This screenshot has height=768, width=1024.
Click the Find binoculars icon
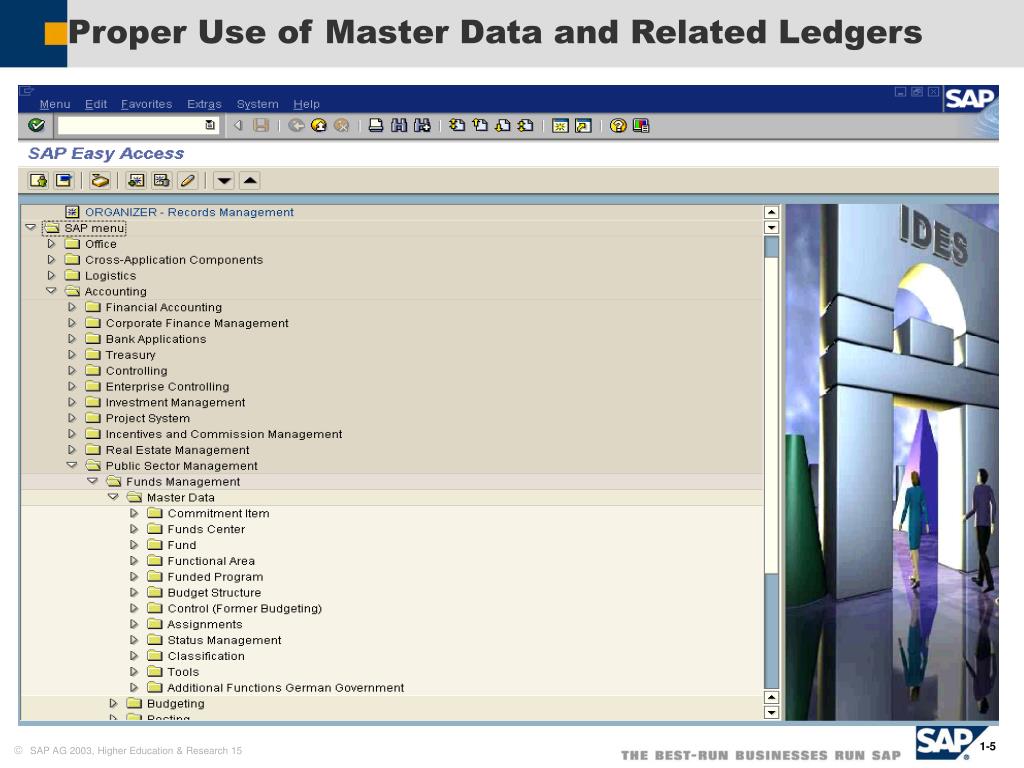click(x=399, y=125)
